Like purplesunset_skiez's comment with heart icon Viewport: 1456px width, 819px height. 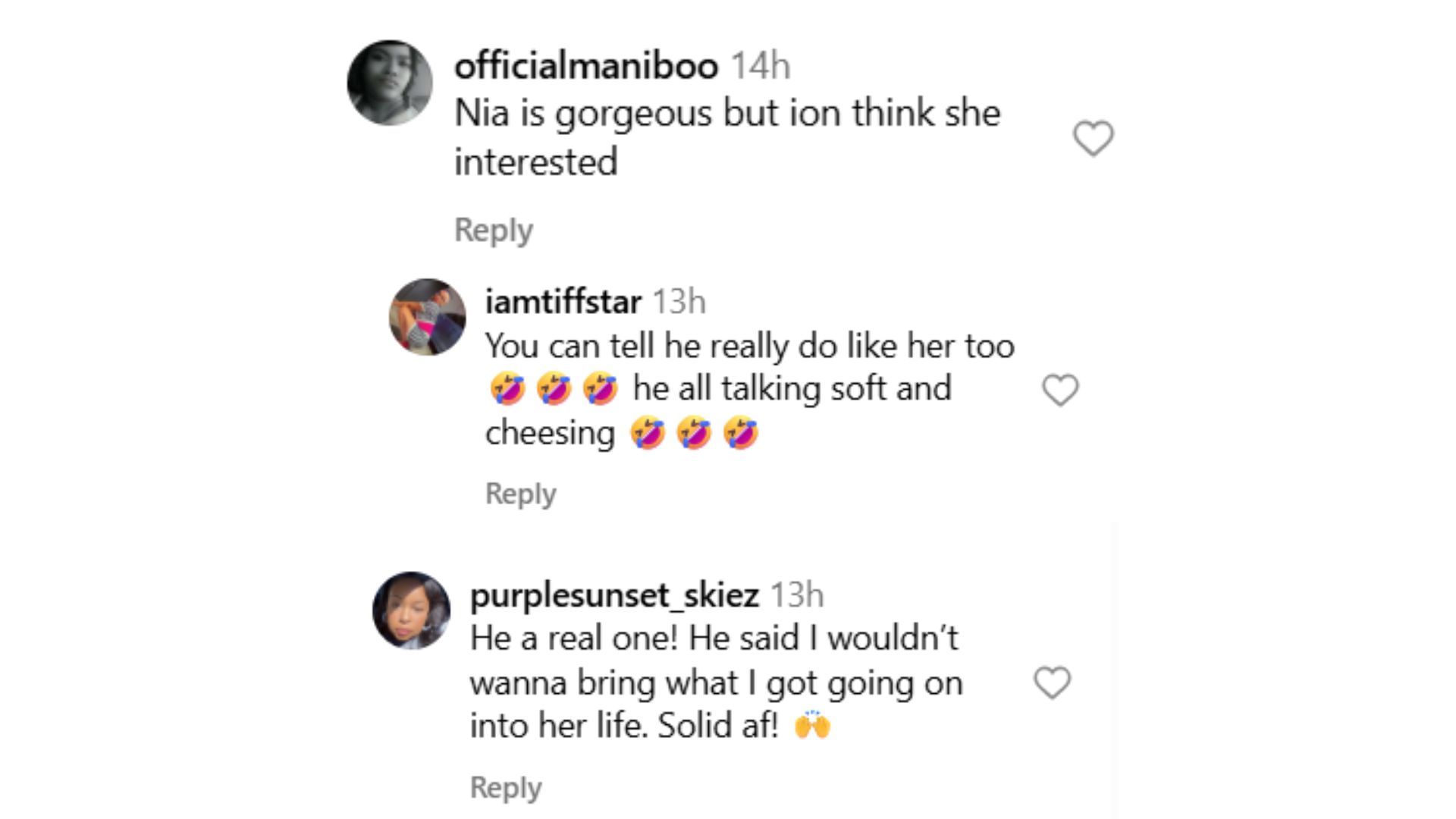click(1052, 682)
